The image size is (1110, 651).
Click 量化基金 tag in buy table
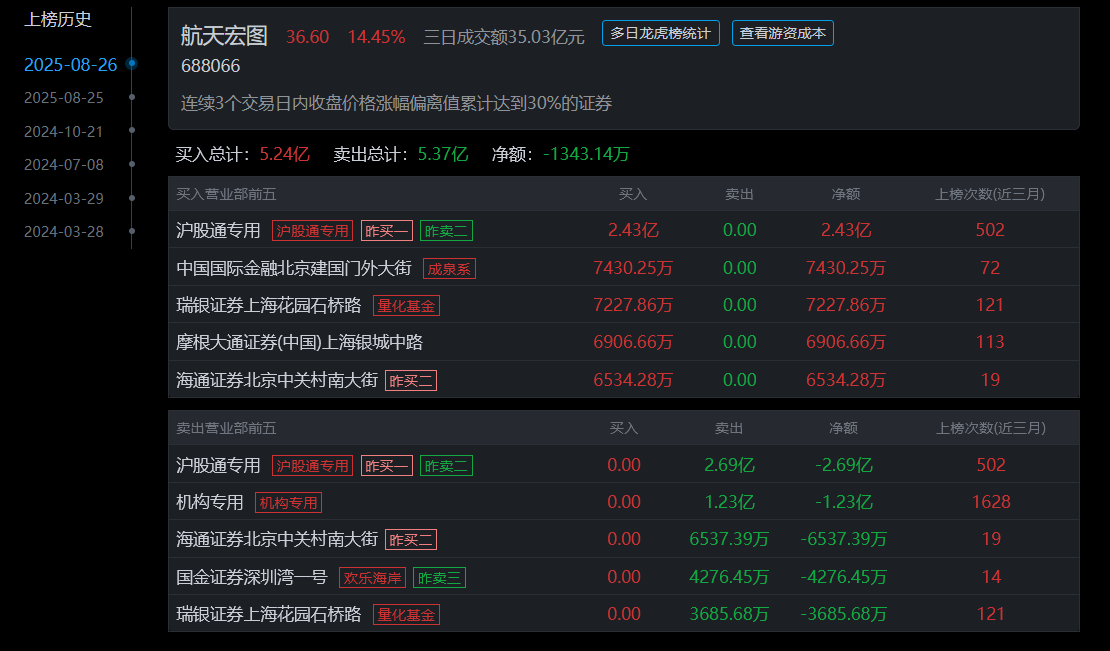pyautogui.click(x=406, y=306)
